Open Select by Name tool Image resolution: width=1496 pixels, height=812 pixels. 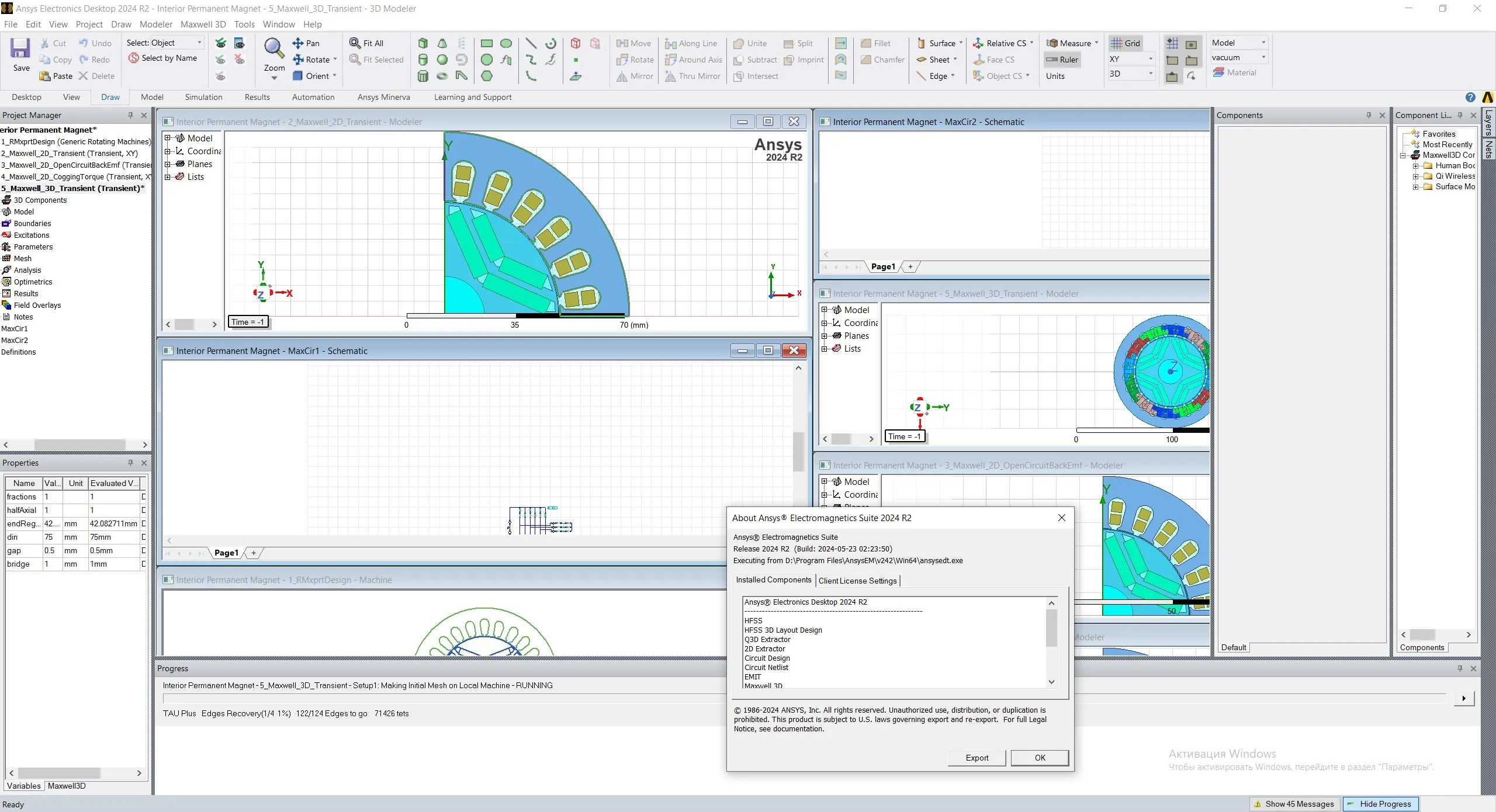click(x=163, y=58)
